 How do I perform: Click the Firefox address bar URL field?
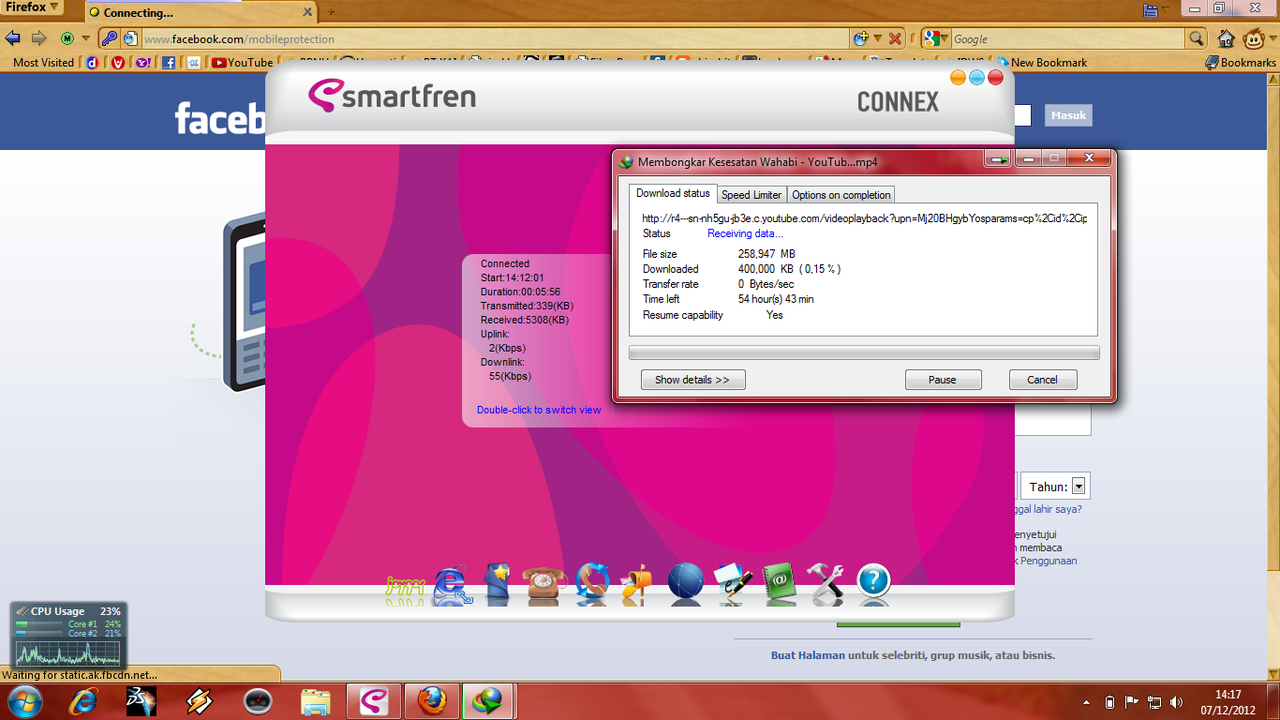(495, 39)
